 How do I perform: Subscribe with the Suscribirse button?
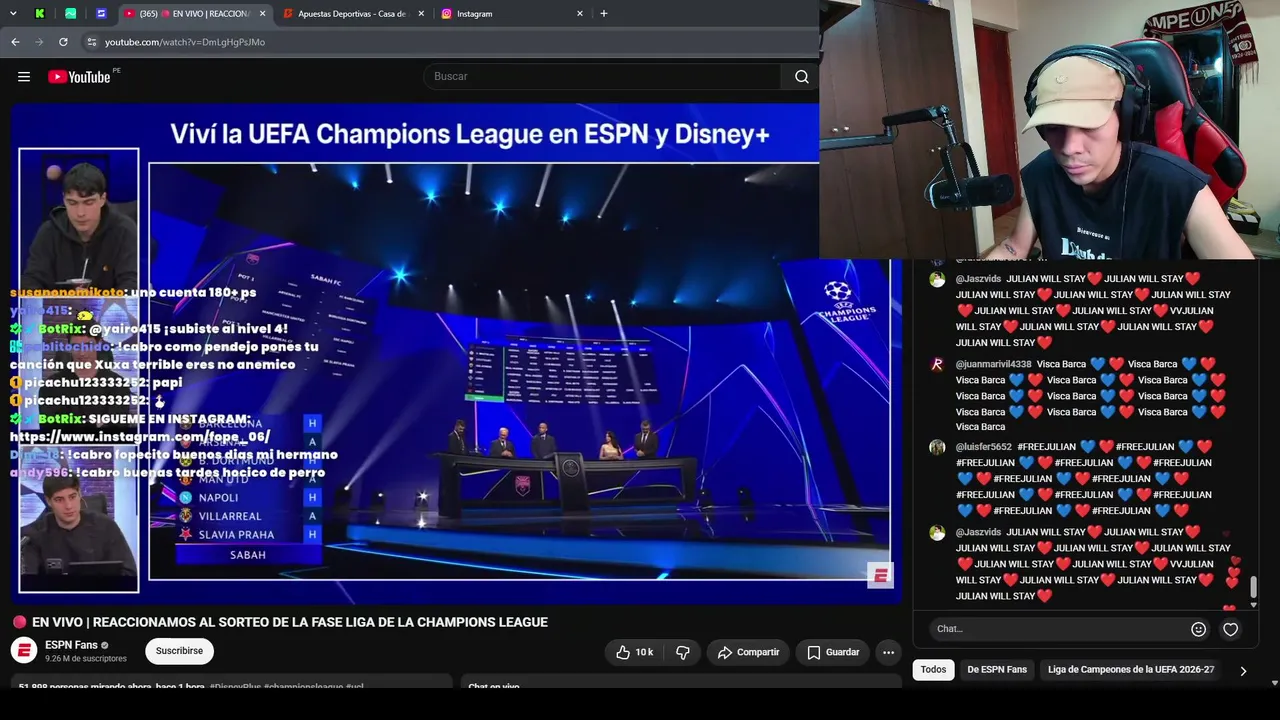pyautogui.click(x=179, y=651)
